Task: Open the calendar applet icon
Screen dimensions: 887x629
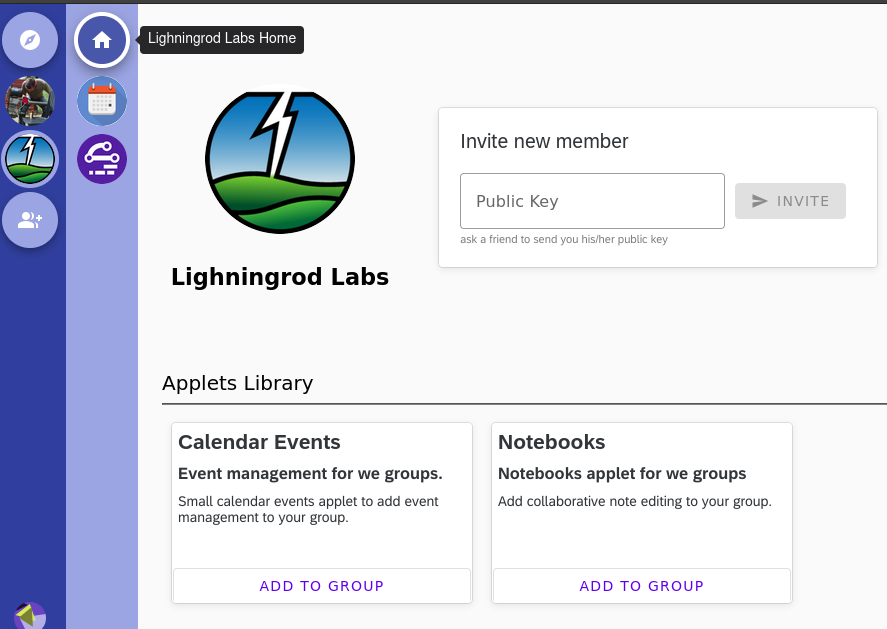Action: (102, 101)
